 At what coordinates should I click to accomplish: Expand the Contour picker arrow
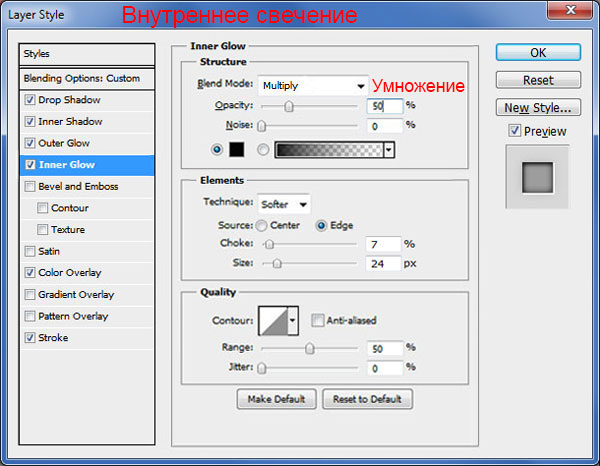point(293,320)
